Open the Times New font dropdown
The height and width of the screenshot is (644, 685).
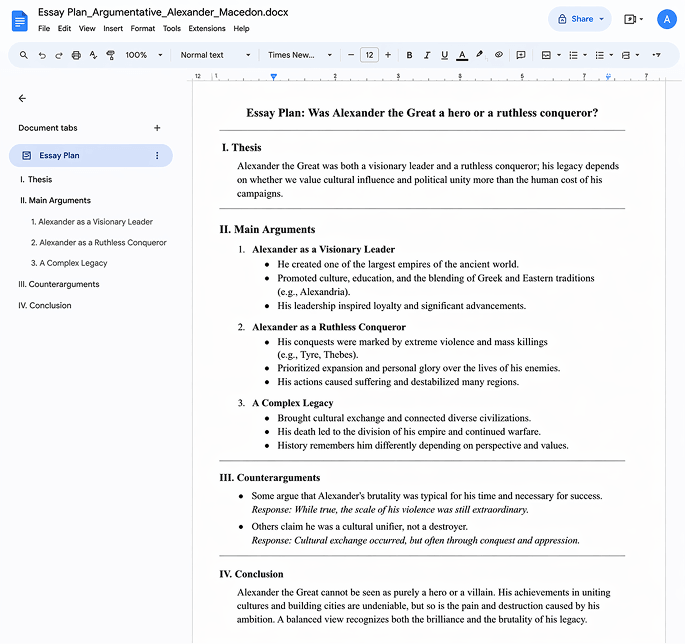[x=299, y=55]
